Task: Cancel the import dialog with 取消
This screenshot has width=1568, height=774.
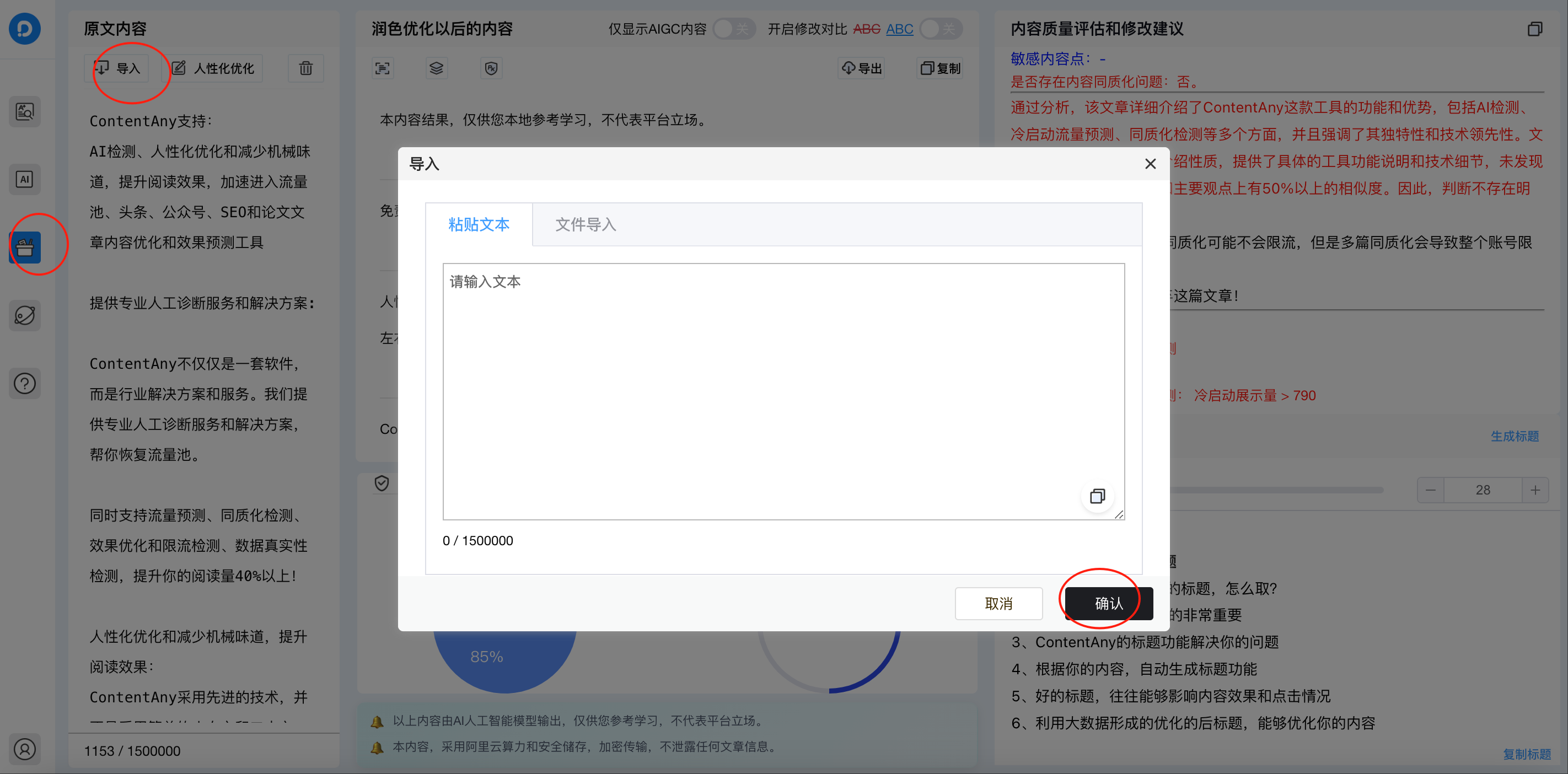Action: [999, 604]
